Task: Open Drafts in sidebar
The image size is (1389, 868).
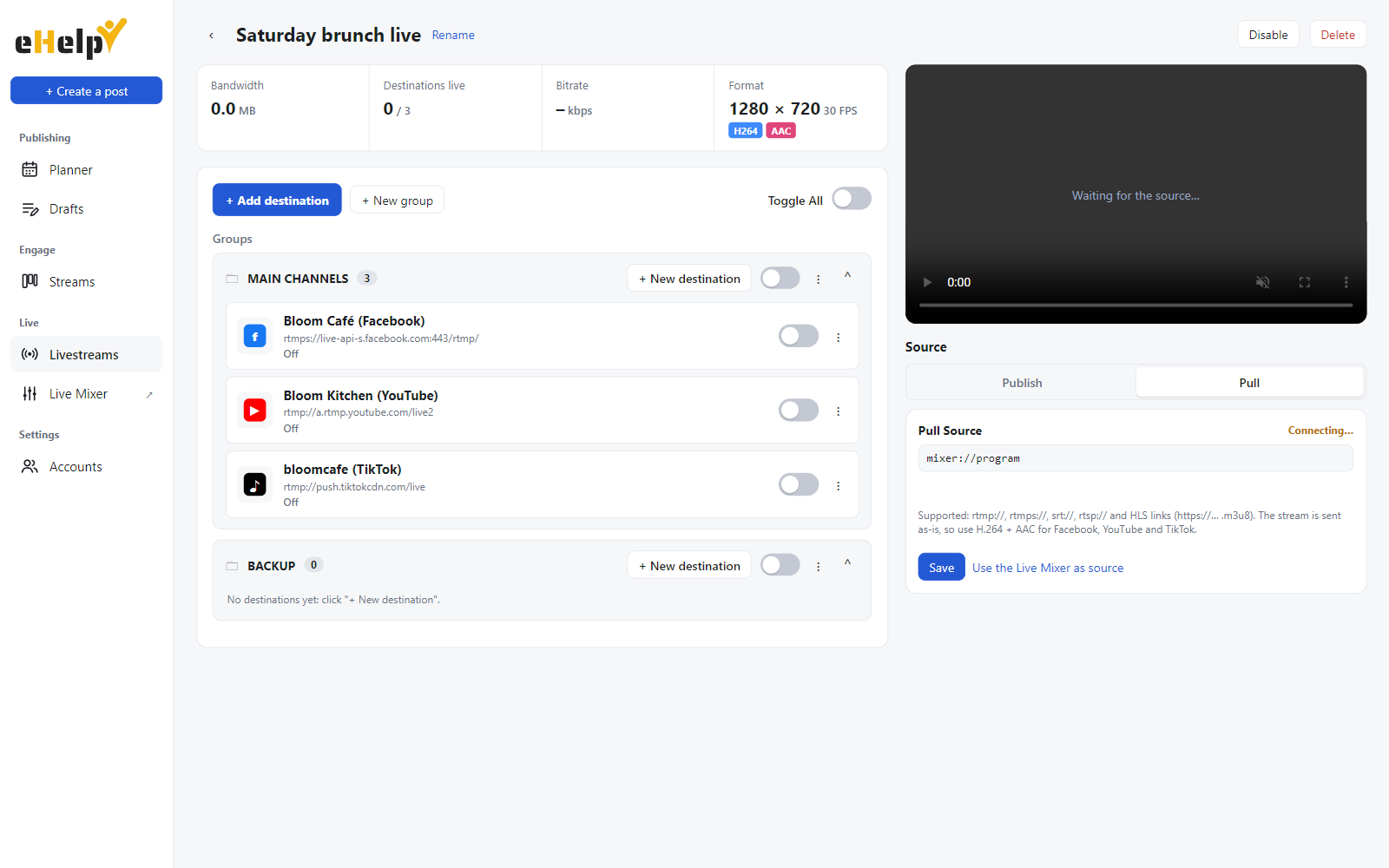Action: pos(86,209)
